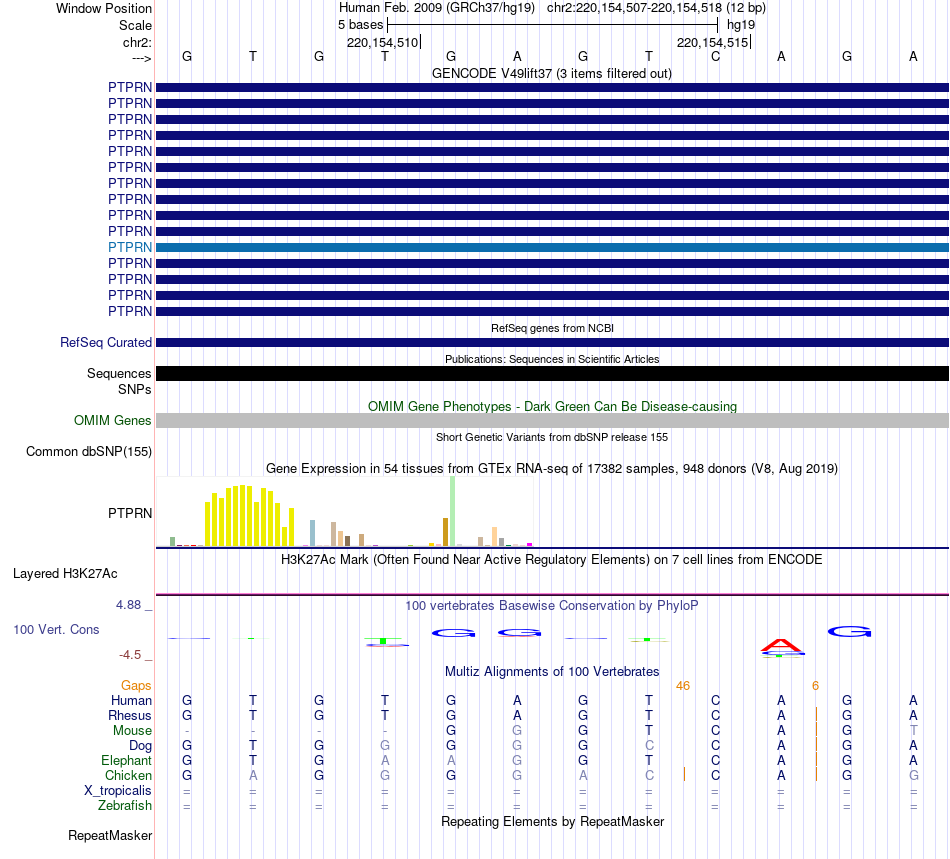Open 'Repeating Elements by RepeatMasker' title
This screenshot has width=950, height=859.
coord(552,821)
